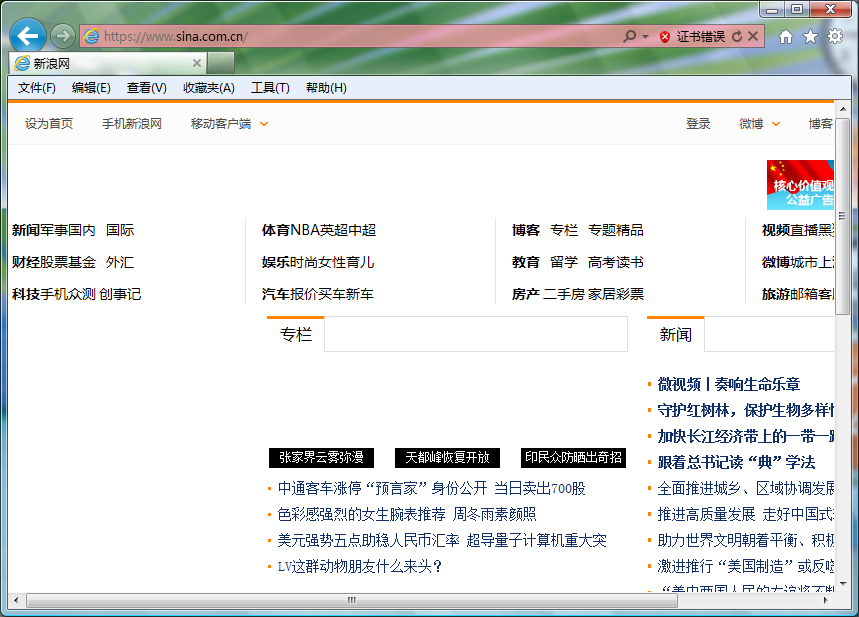Open the 手机新浪网 link

point(132,124)
